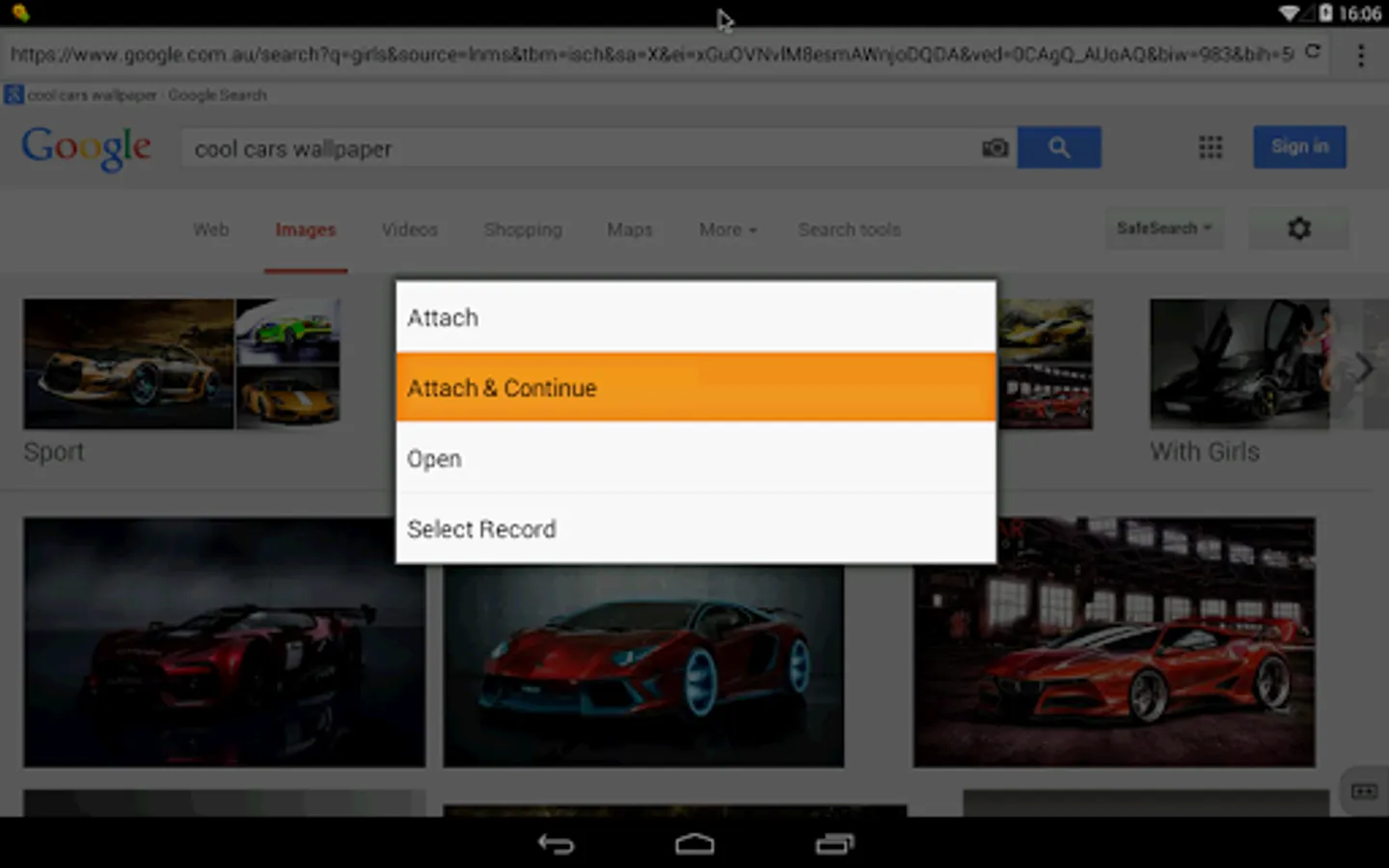Choose Open in the popup menu

[695, 458]
